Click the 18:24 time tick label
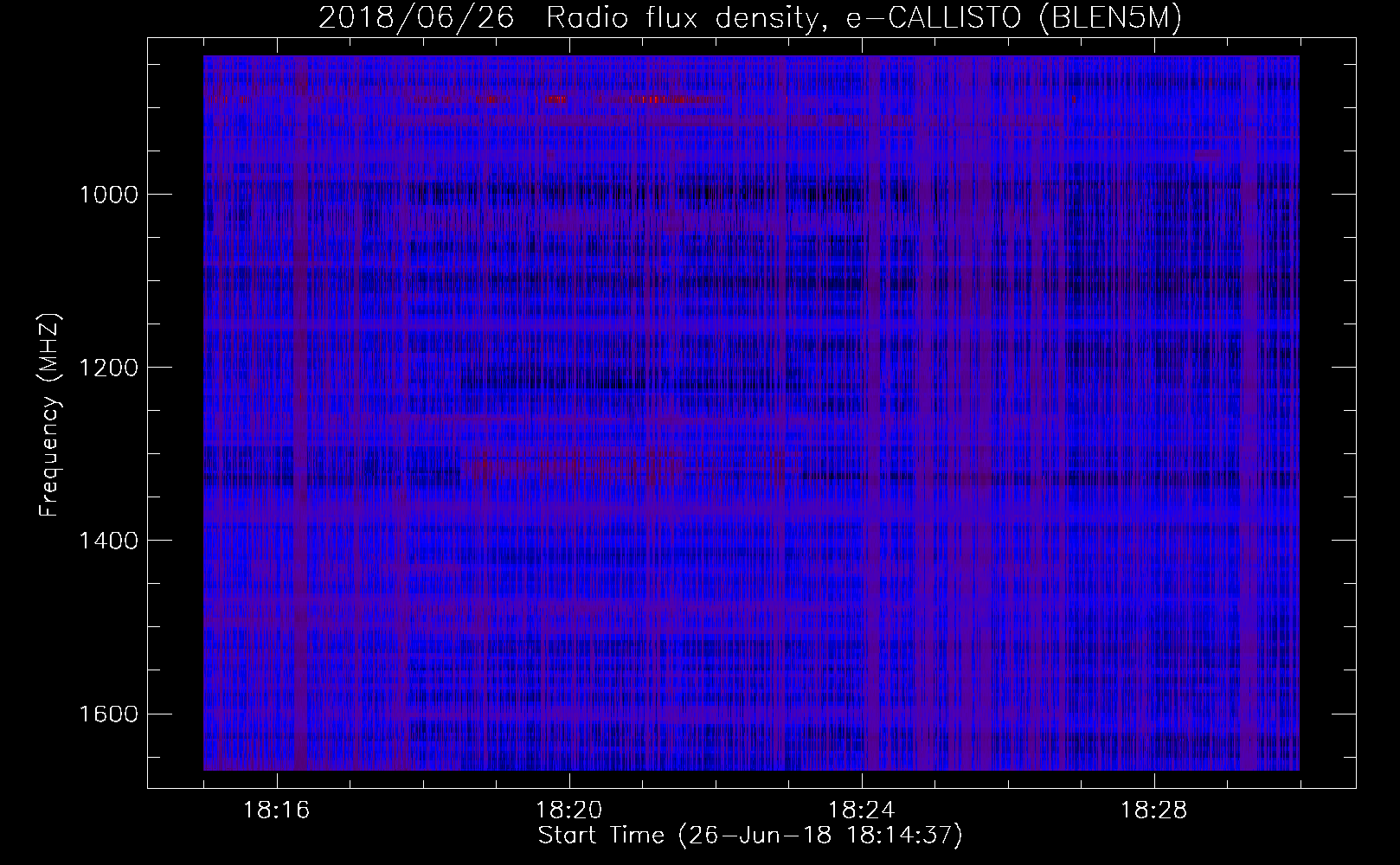The height and width of the screenshot is (865, 1400). 862,811
